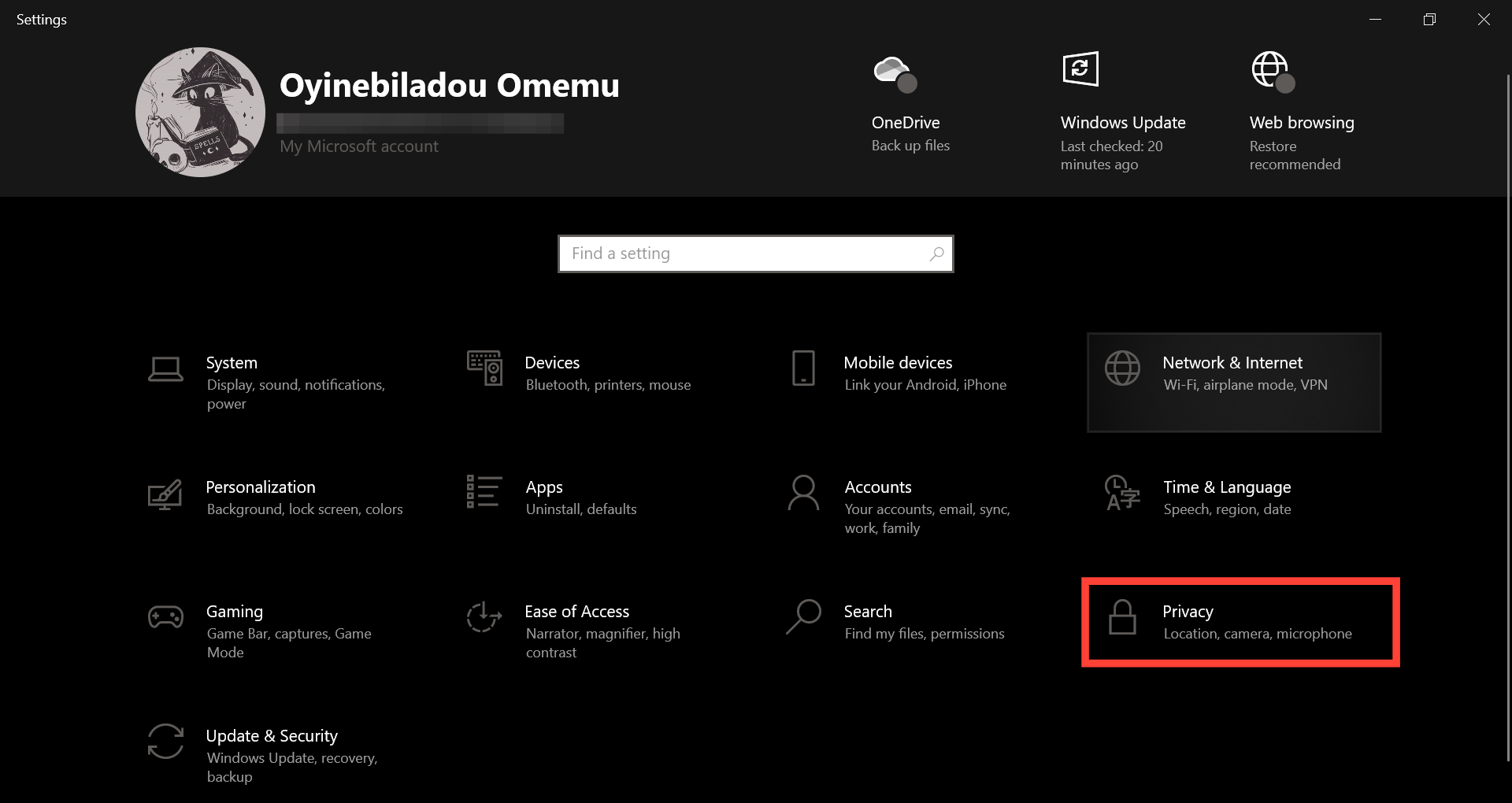Viewport: 1512px width, 803px height.
Task: Click the My Microsoft account link
Action: click(359, 146)
